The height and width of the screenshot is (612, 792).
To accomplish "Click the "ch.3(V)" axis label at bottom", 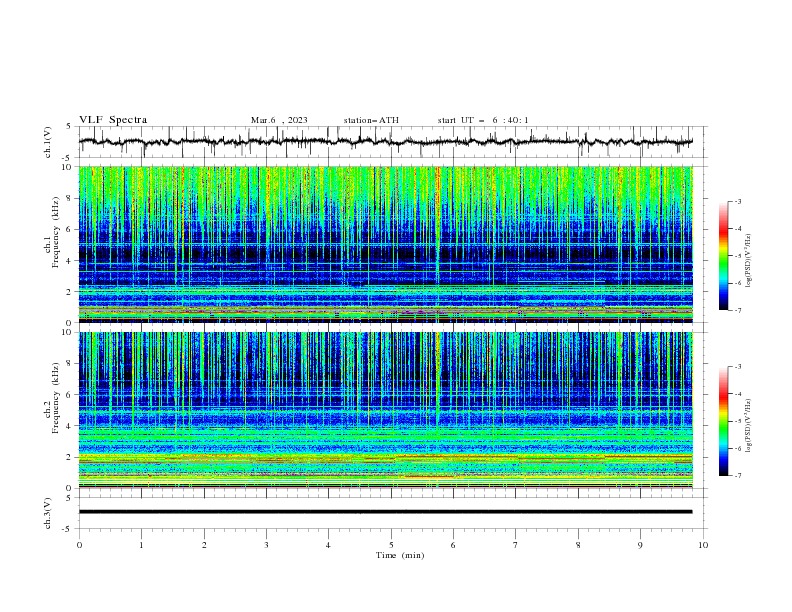I will click(48, 513).
